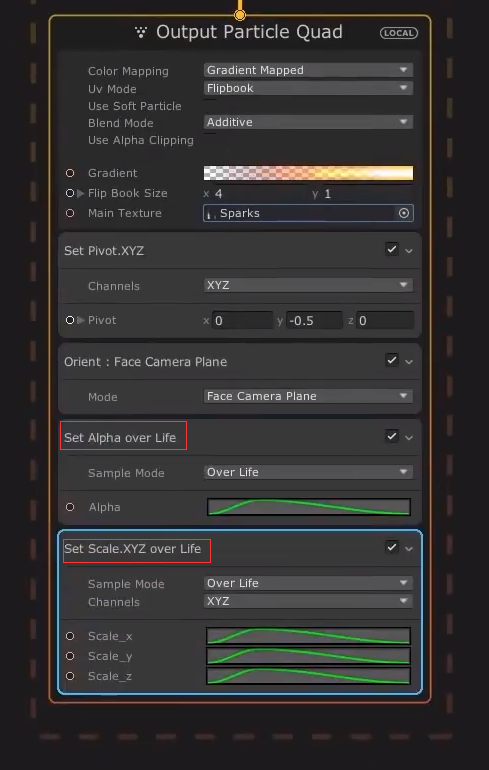
Task: Open the Color Mapping dropdown
Action: click(x=308, y=70)
